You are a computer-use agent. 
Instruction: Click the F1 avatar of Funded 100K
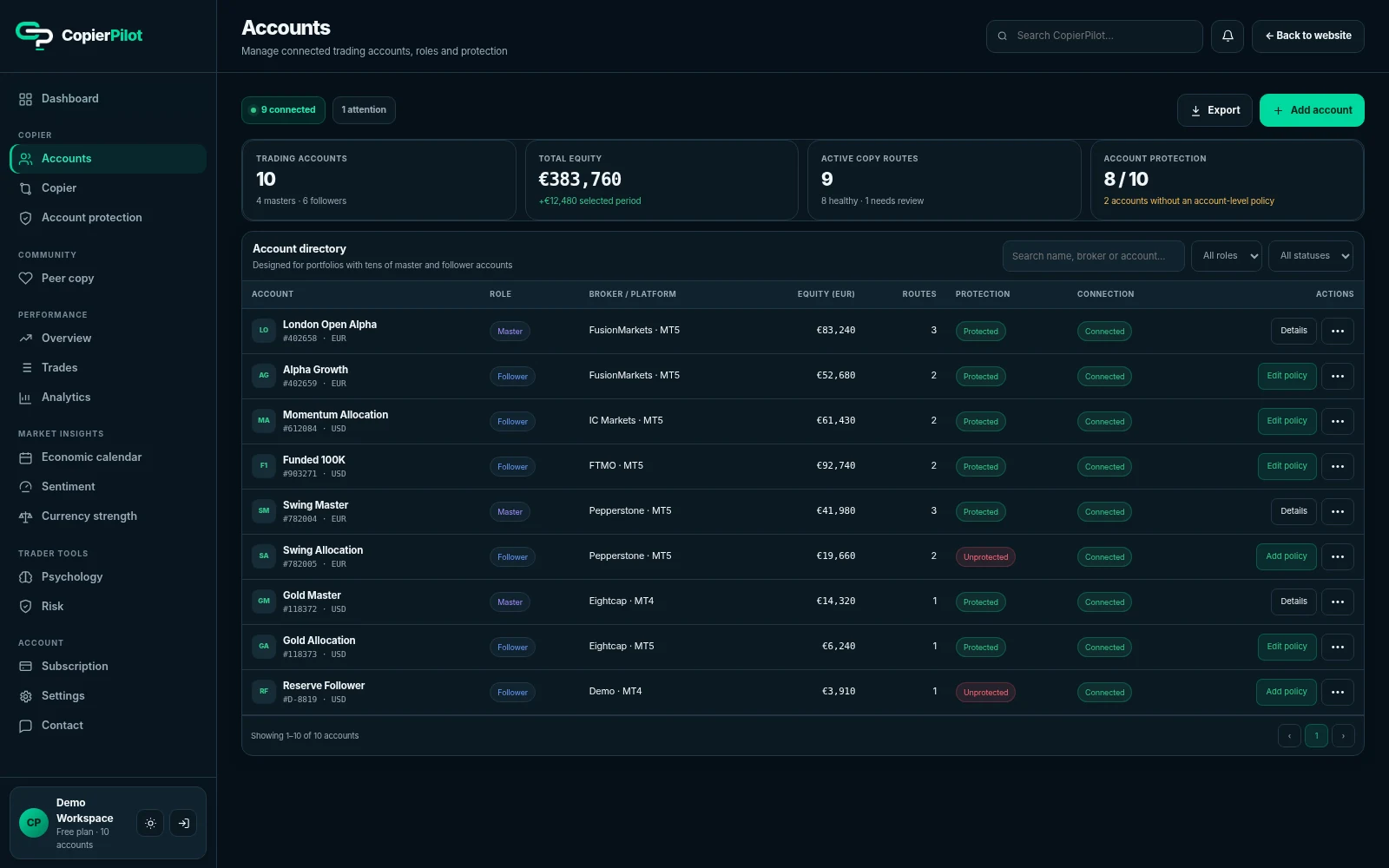pos(264,465)
